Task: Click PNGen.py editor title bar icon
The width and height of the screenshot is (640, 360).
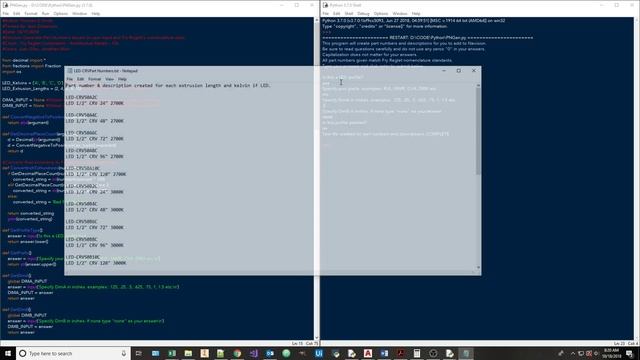Action: point(5,5)
